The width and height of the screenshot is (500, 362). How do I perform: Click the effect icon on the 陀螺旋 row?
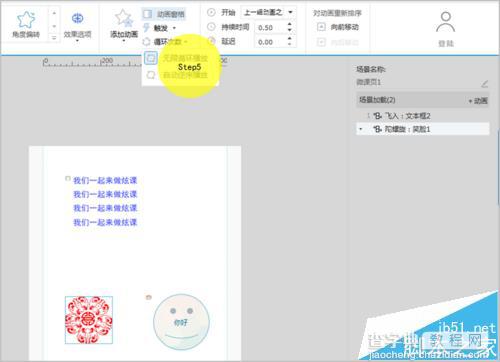pyautogui.click(x=377, y=129)
